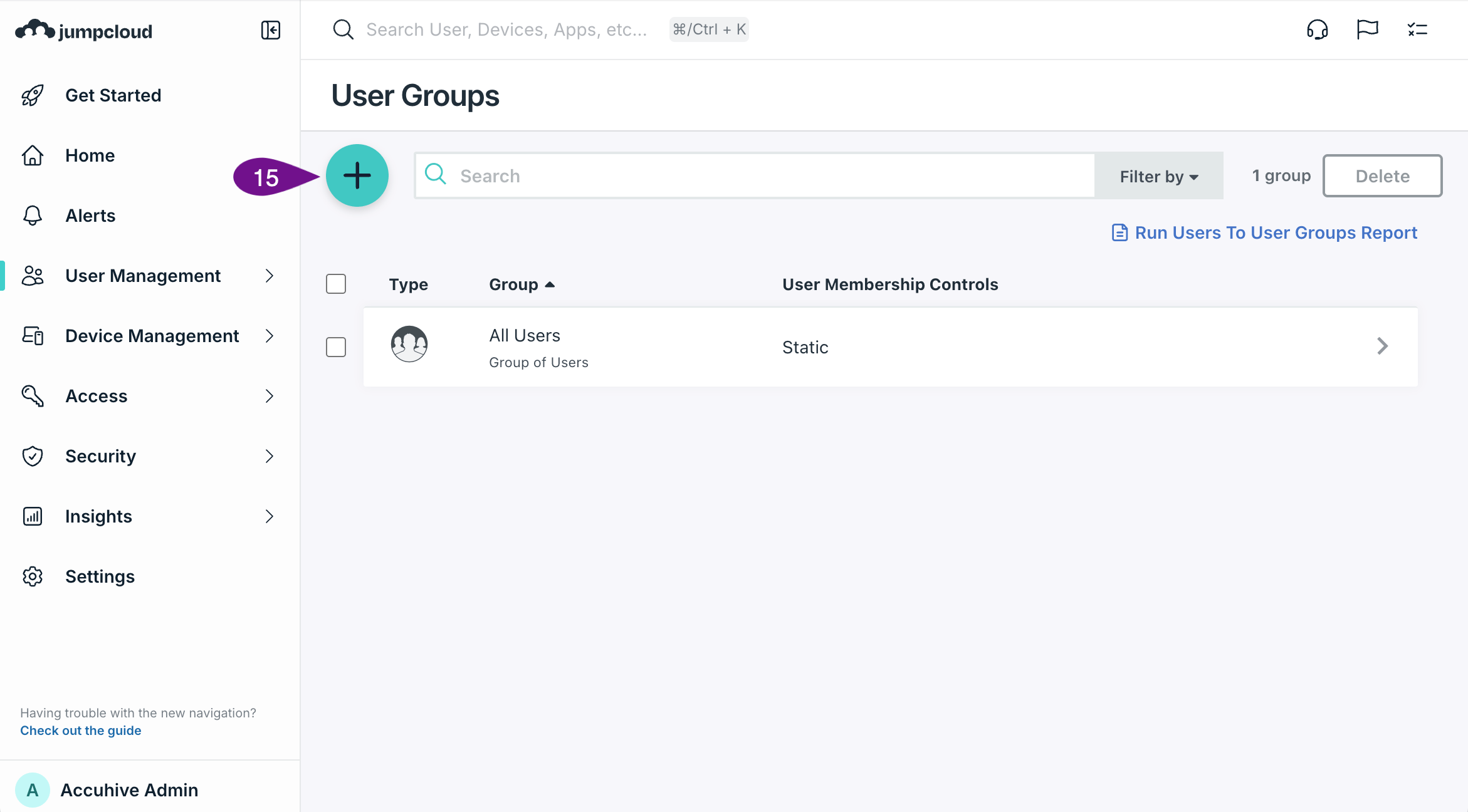Open the All Users group name
The image size is (1468, 812).
pos(525,336)
